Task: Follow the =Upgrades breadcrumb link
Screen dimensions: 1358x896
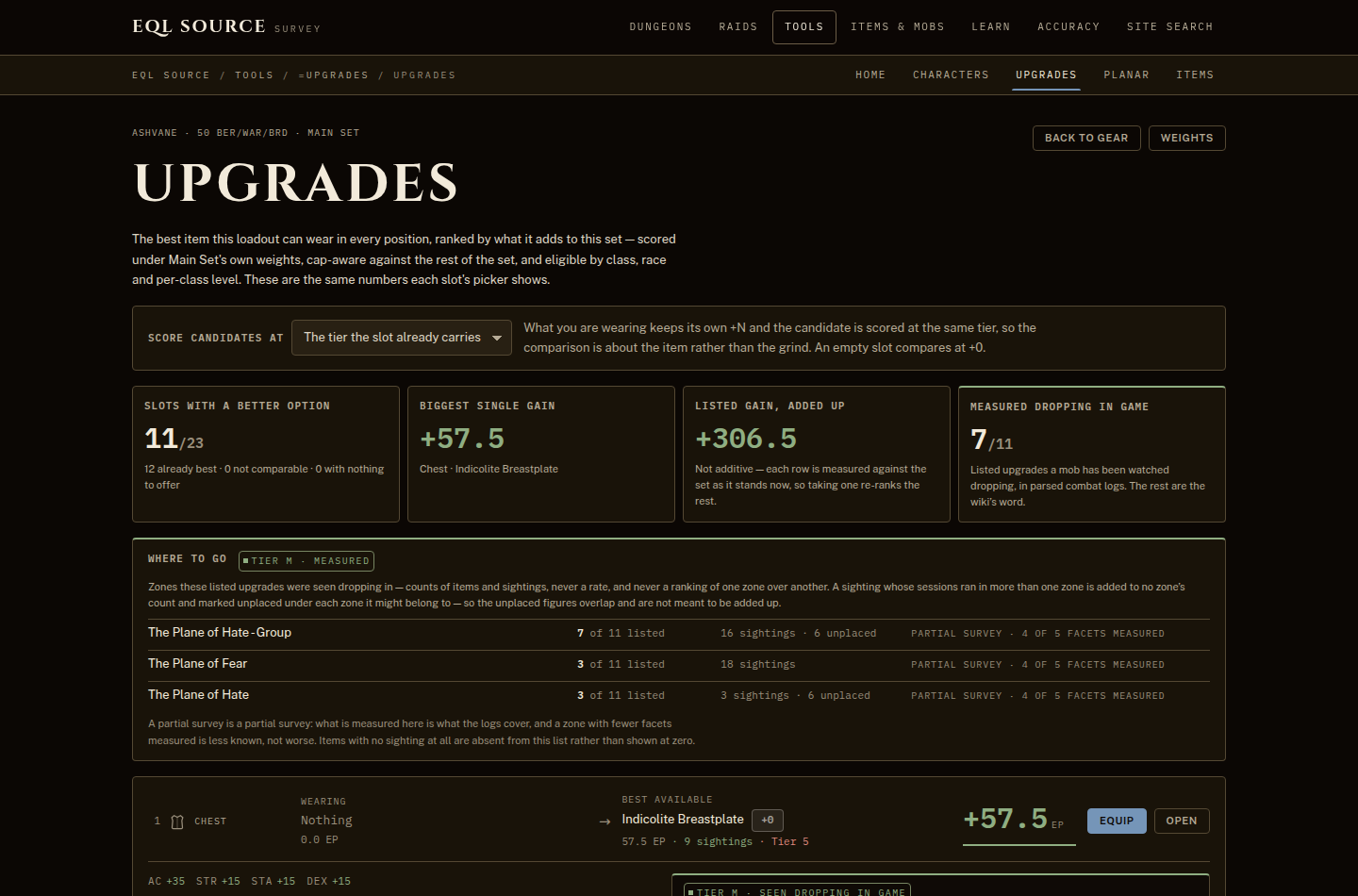Action: 333,75
